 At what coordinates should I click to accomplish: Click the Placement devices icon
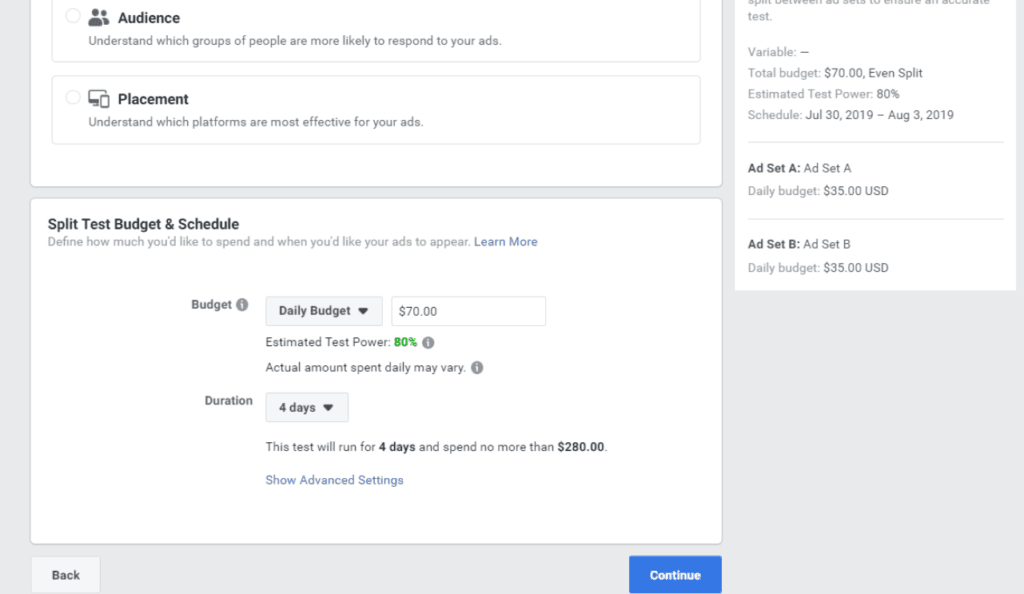[98, 98]
